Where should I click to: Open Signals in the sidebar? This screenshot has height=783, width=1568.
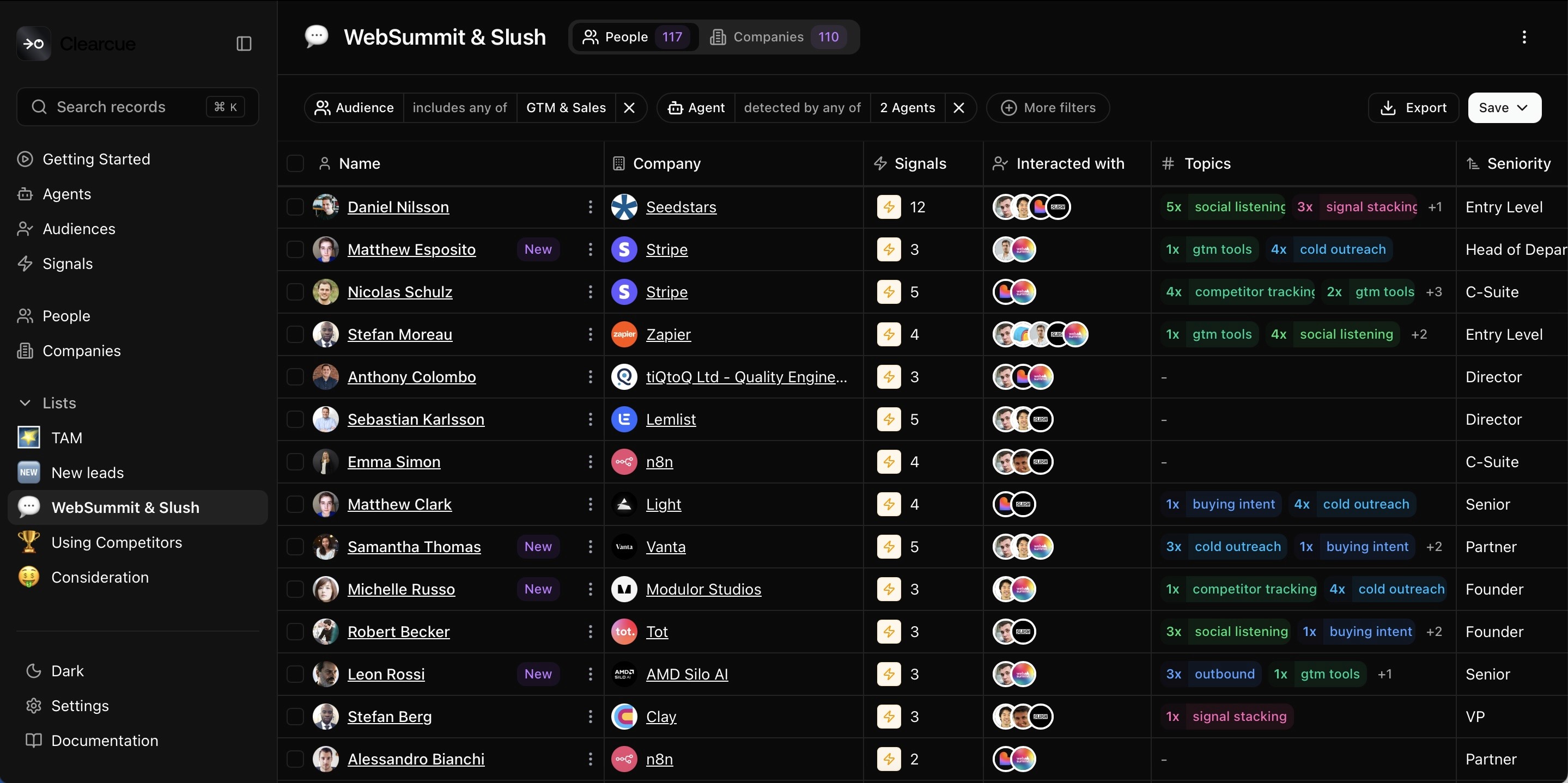point(68,264)
